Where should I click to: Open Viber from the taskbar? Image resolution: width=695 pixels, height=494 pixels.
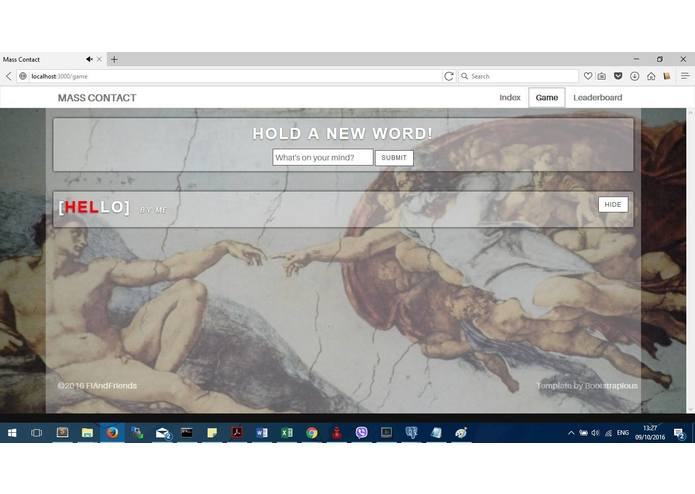click(362, 432)
